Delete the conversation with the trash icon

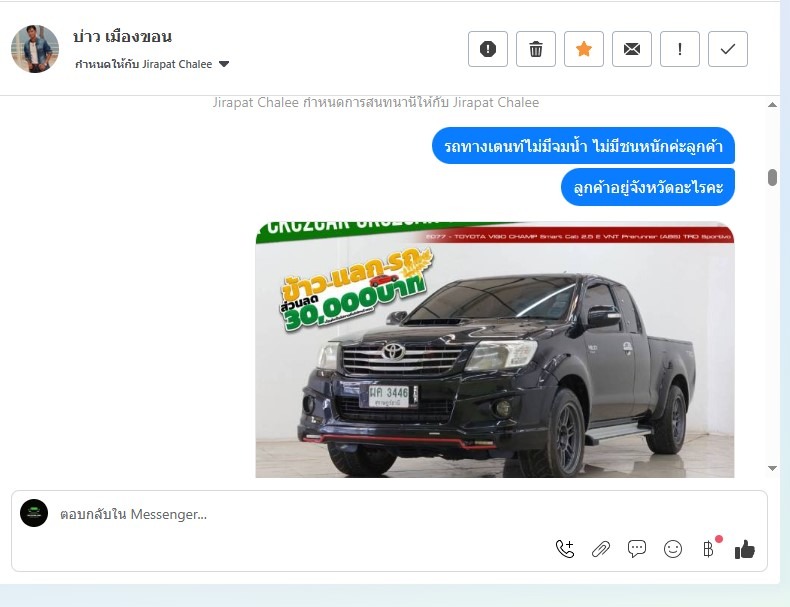pos(536,49)
